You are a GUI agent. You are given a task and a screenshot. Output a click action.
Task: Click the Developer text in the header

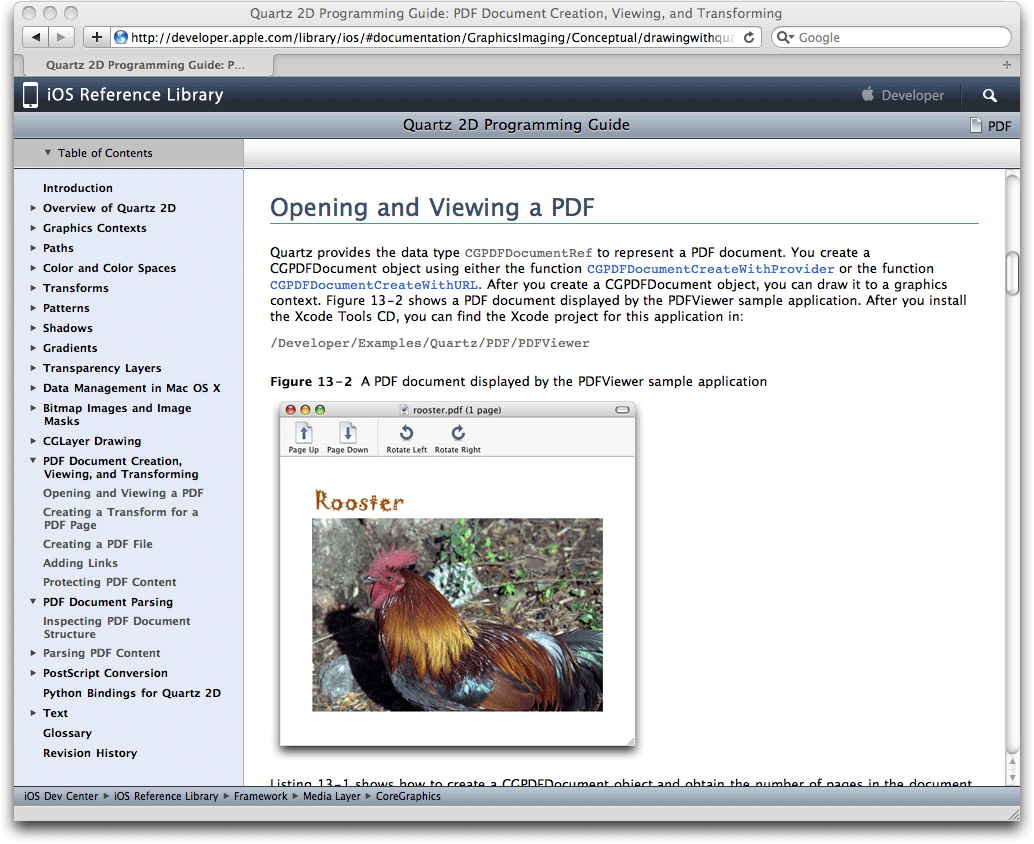[x=913, y=95]
